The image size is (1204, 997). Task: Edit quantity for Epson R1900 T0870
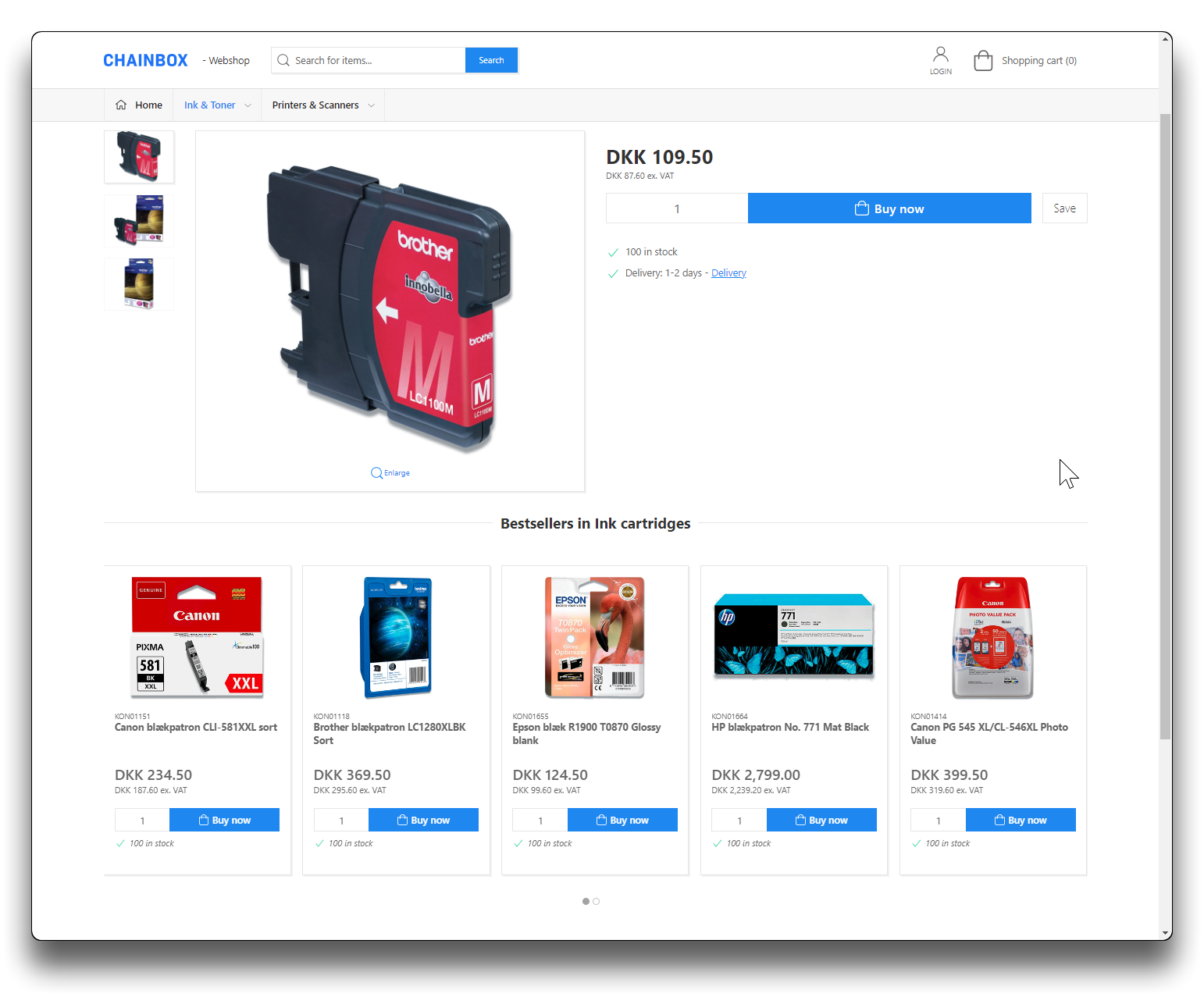(540, 820)
